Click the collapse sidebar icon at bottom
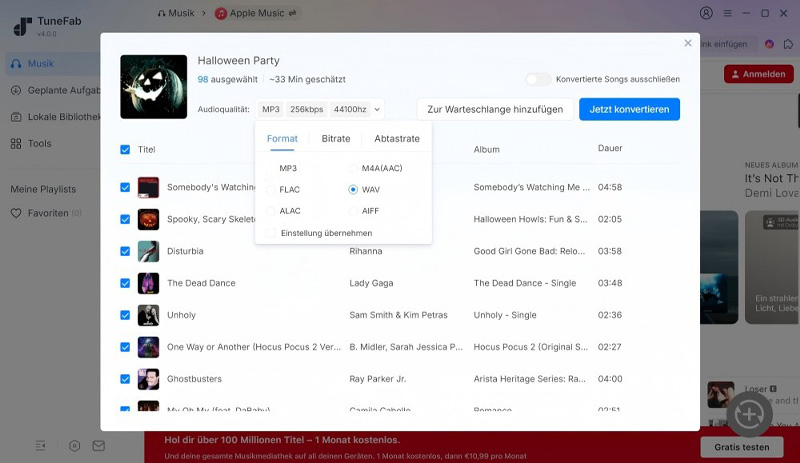 point(41,446)
